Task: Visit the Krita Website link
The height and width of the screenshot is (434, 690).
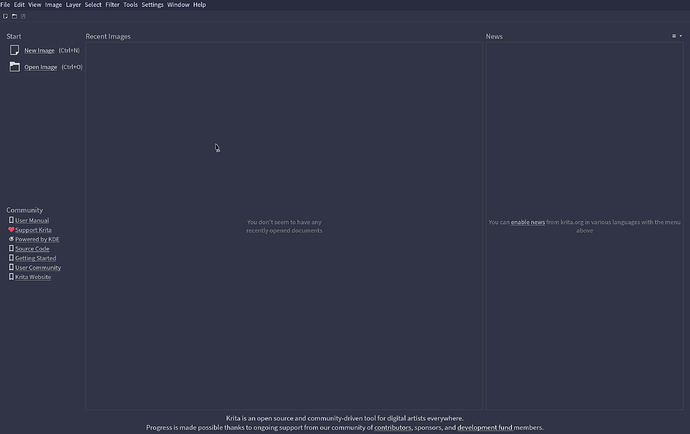Action: 33,277
